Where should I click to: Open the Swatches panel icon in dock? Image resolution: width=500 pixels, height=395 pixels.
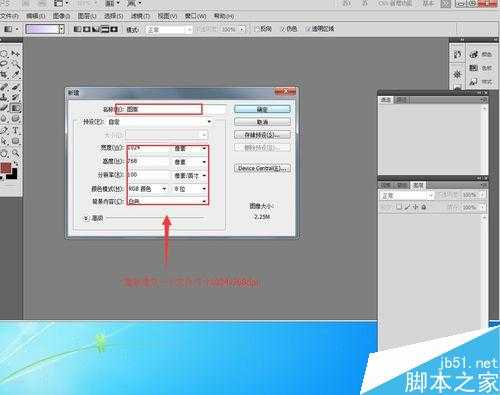click(474, 68)
